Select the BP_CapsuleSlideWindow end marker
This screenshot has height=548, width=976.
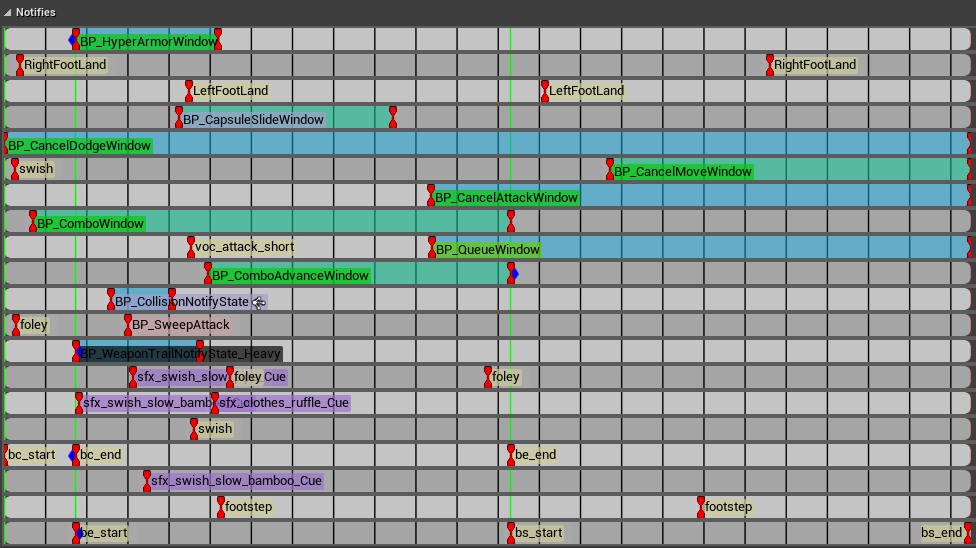tap(393, 118)
